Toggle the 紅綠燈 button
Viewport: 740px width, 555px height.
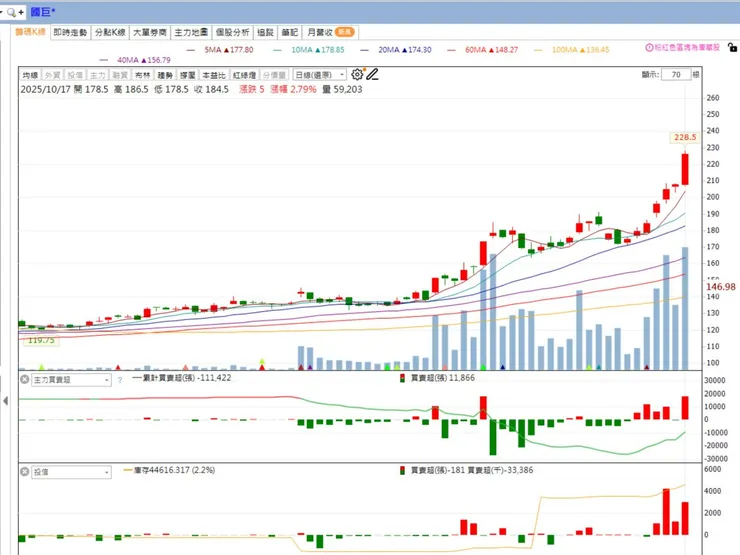tap(244, 75)
